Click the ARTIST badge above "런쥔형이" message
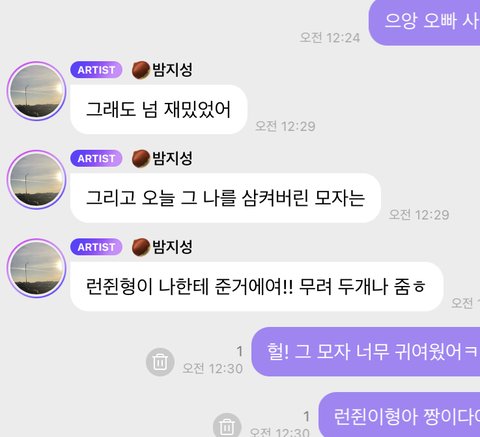 click(x=96, y=247)
